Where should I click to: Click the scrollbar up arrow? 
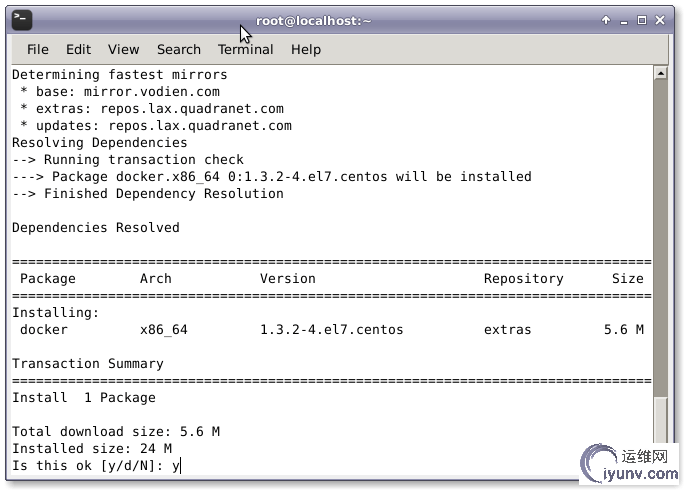(x=661, y=73)
